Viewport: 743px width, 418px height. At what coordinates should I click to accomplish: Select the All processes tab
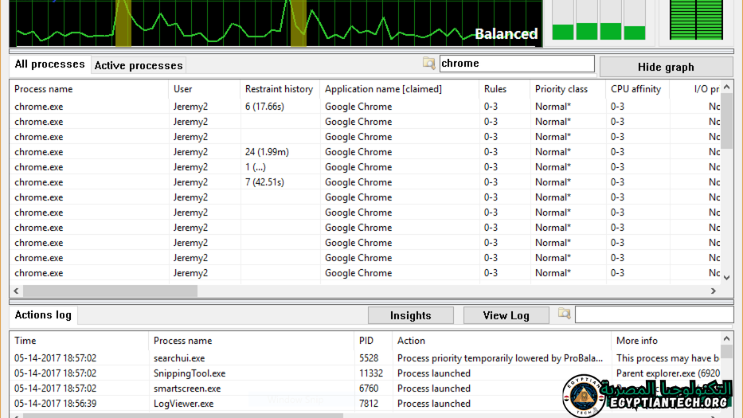click(x=50, y=65)
